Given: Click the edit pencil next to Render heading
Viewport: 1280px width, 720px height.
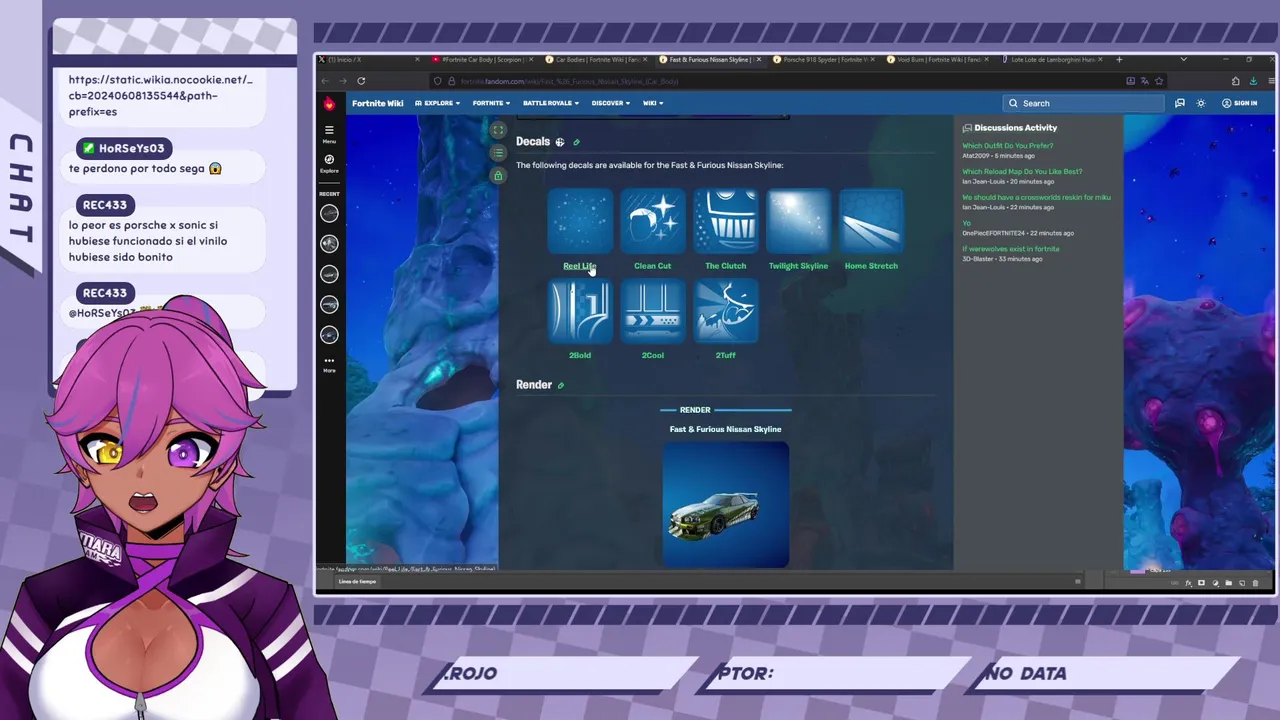Looking at the screenshot, I should (560, 385).
